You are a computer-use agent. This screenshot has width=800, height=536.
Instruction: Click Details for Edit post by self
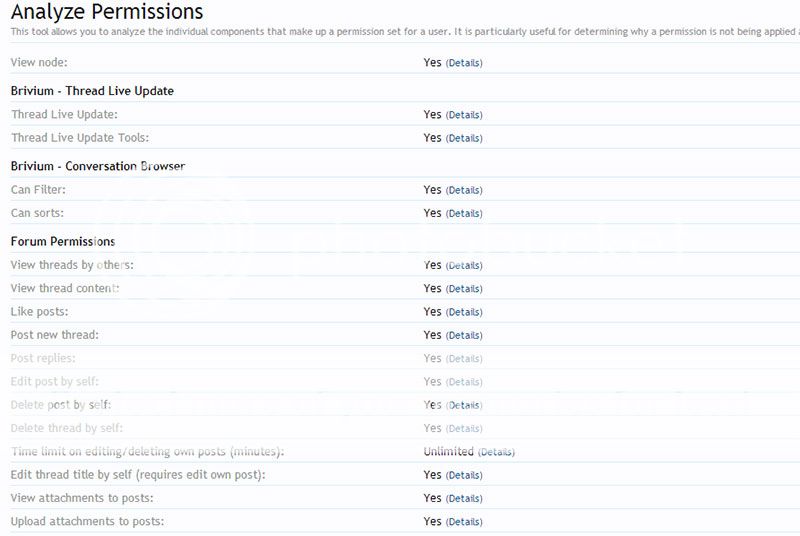pos(464,382)
